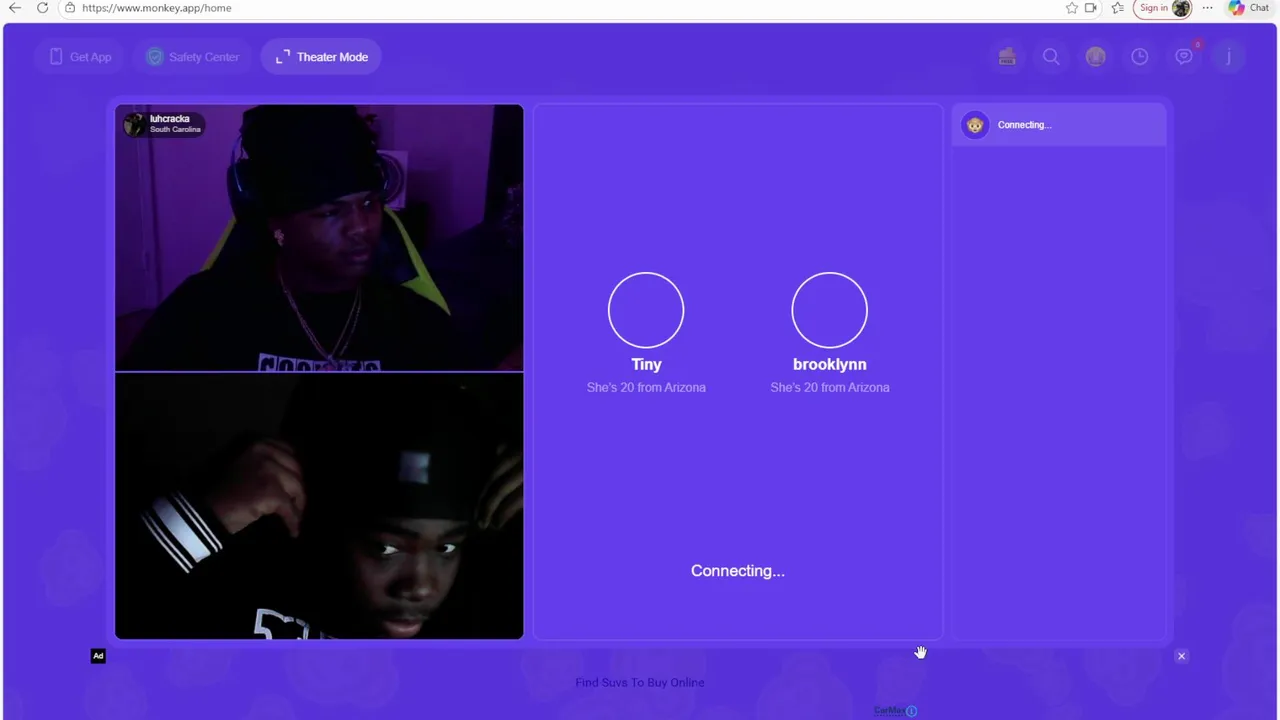Image resolution: width=1280 pixels, height=720 pixels.
Task: Open the round crown avatar icon
Action: (1095, 57)
